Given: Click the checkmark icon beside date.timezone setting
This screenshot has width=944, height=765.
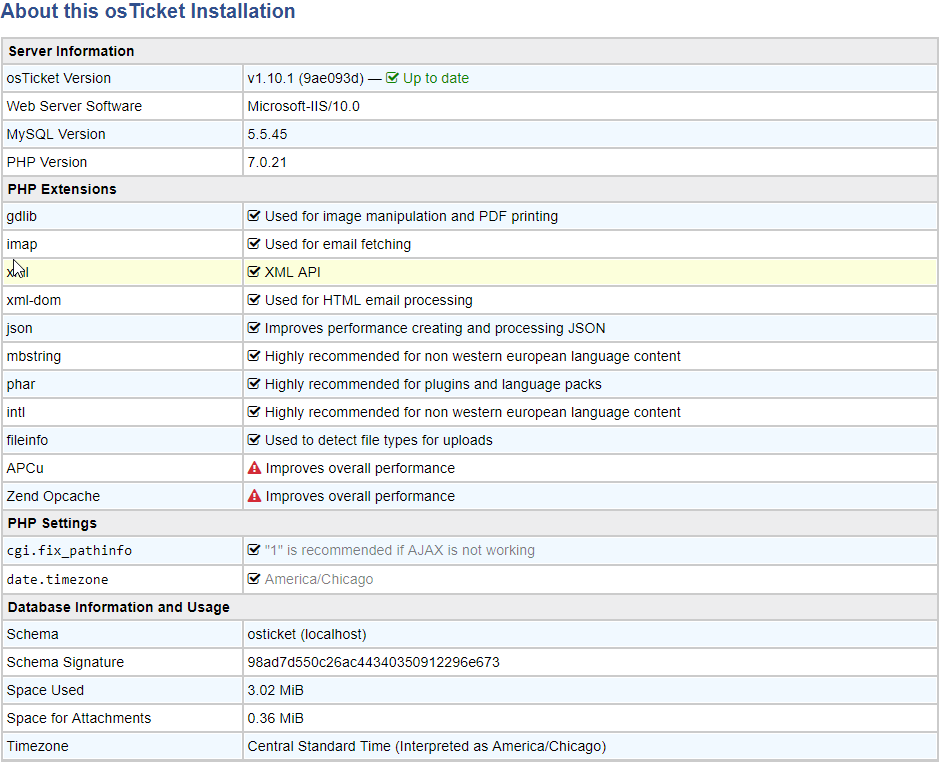Looking at the screenshot, I should [253, 579].
